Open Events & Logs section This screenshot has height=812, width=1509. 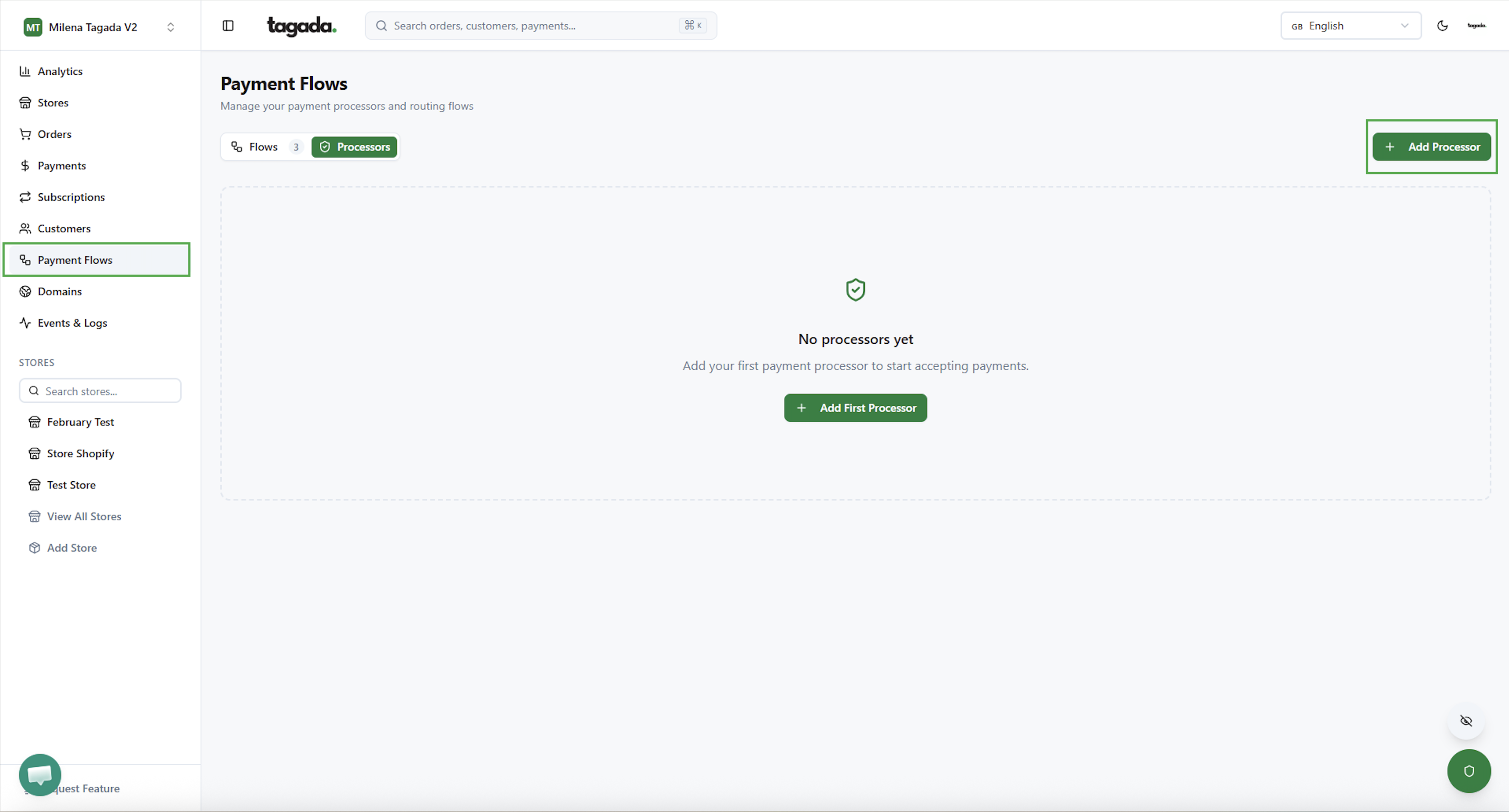(72, 323)
